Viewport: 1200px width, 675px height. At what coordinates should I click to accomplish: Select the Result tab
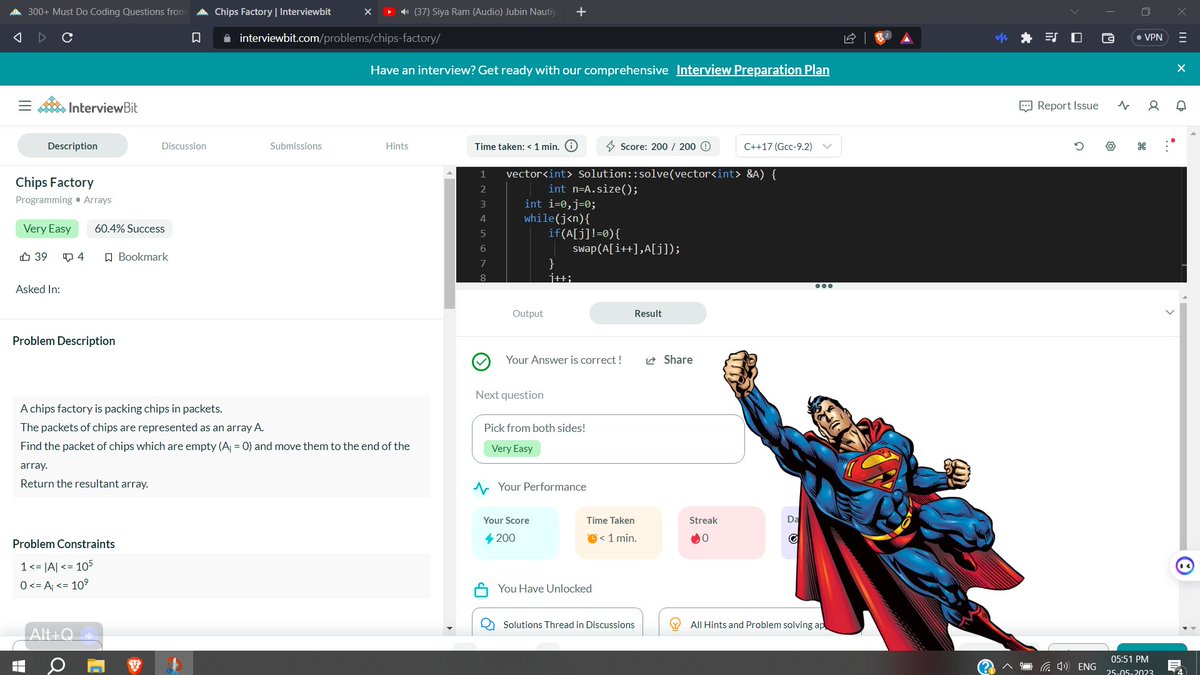click(648, 314)
